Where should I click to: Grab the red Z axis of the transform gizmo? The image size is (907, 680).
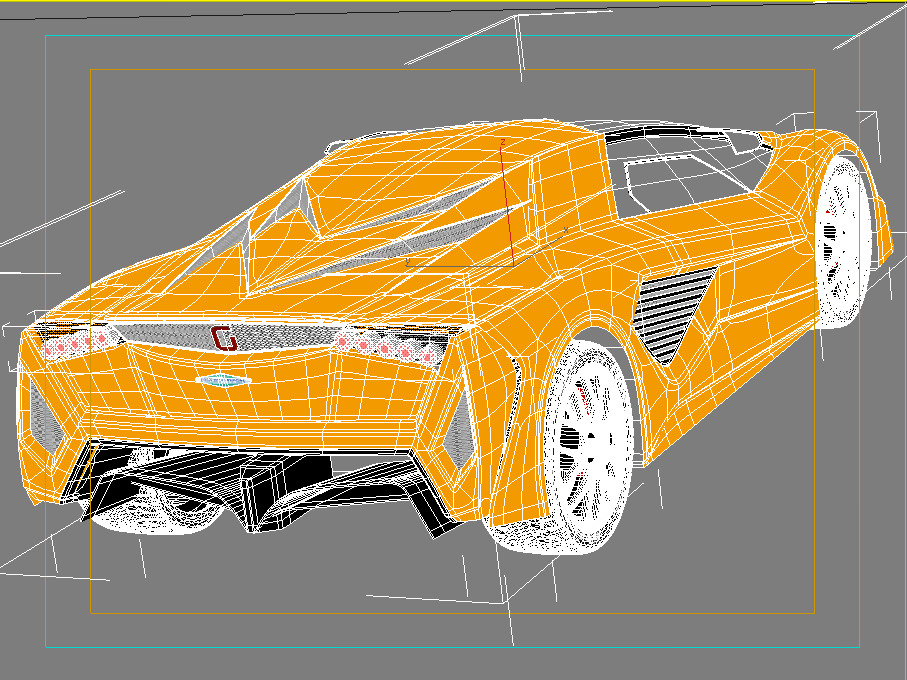tap(507, 205)
